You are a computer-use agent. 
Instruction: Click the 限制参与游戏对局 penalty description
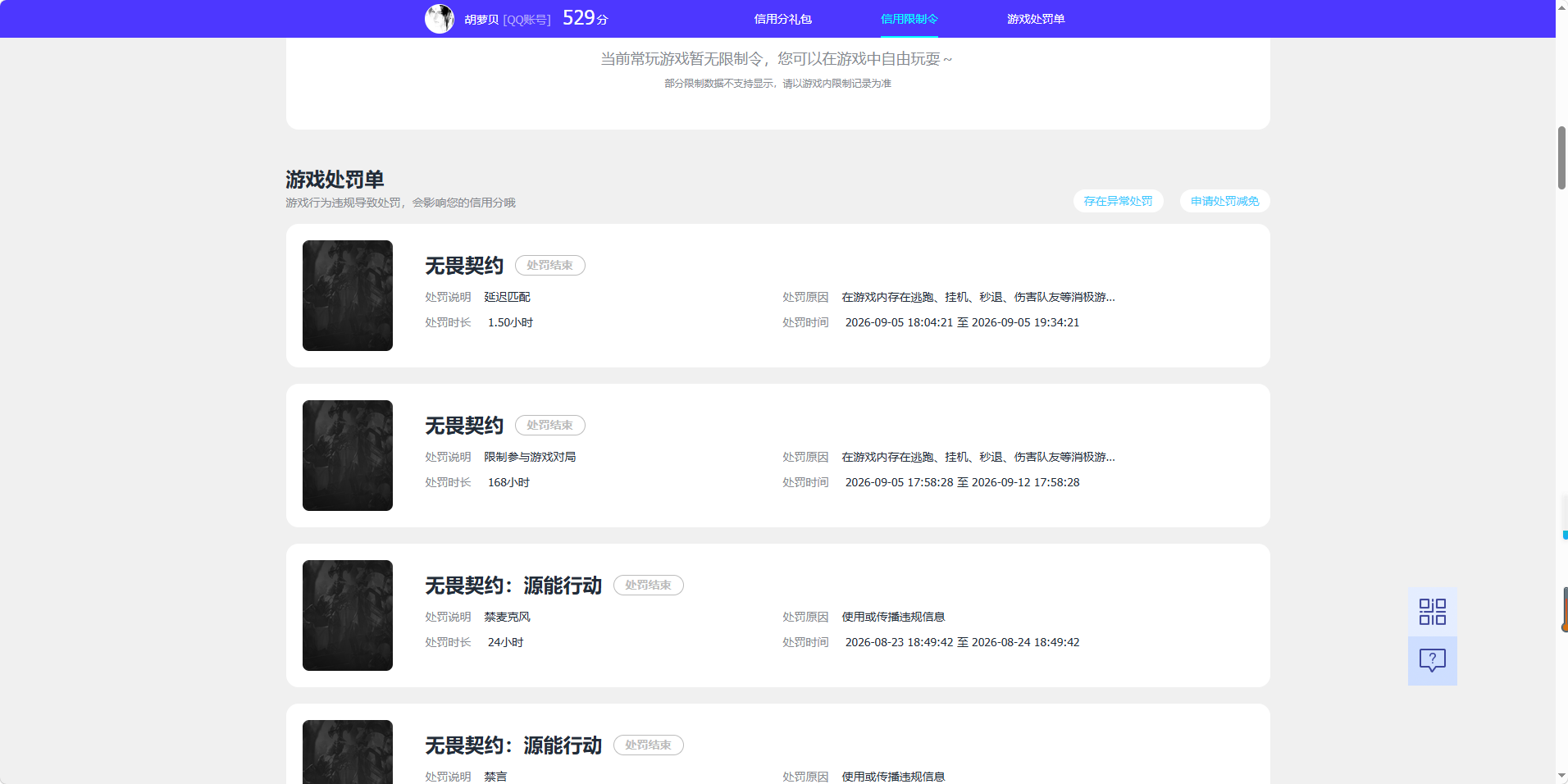click(x=530, y=457)
